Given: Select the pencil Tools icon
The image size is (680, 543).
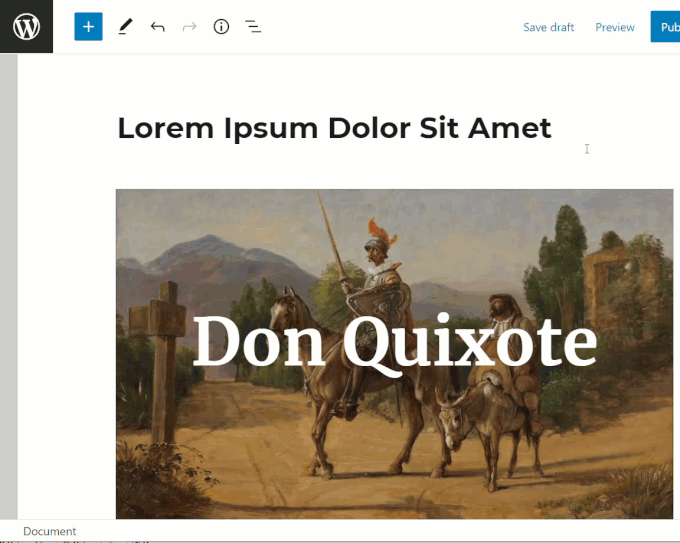Looking at the screenshot, I should tap(125, 27).
